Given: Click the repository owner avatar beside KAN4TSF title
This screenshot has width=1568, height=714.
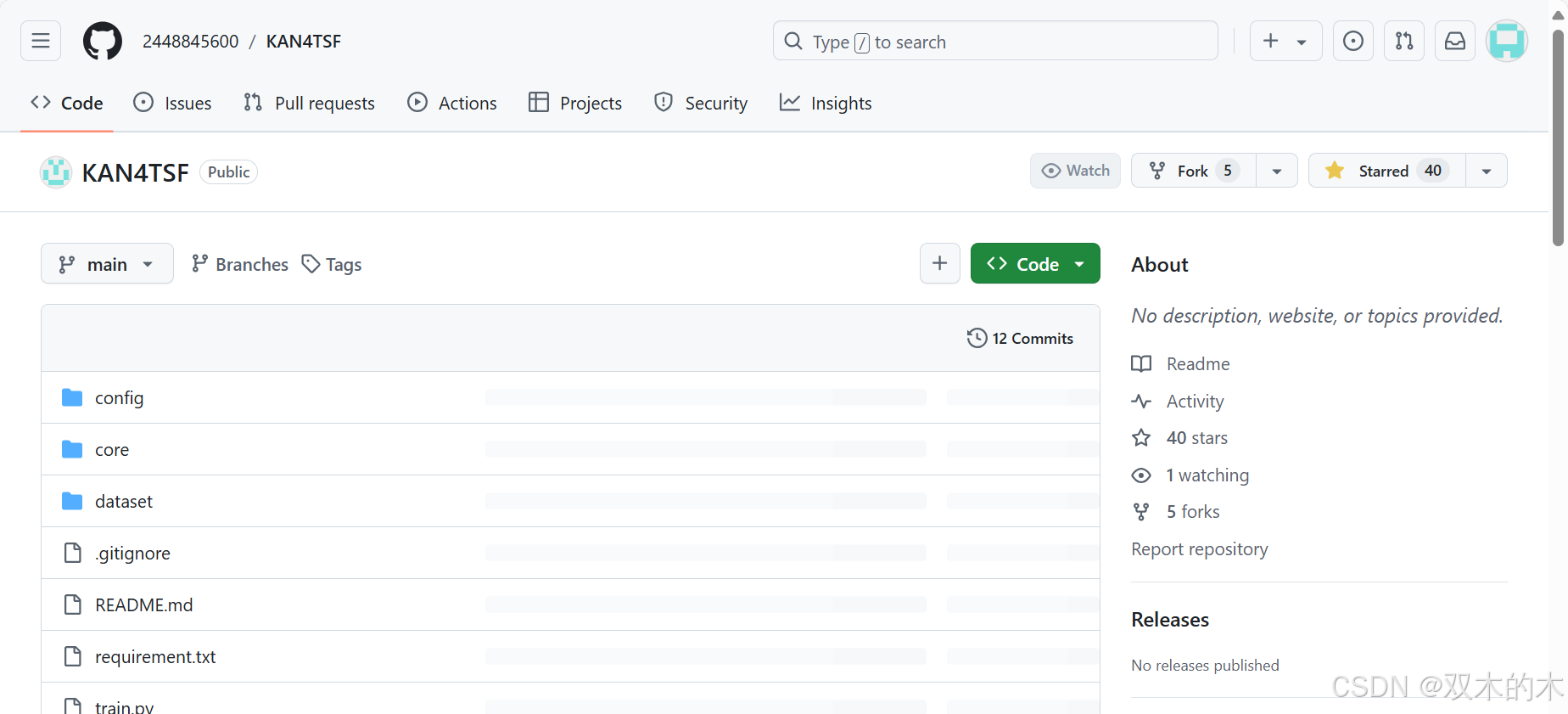Looking at the screenshot, I should pos(56,172).
